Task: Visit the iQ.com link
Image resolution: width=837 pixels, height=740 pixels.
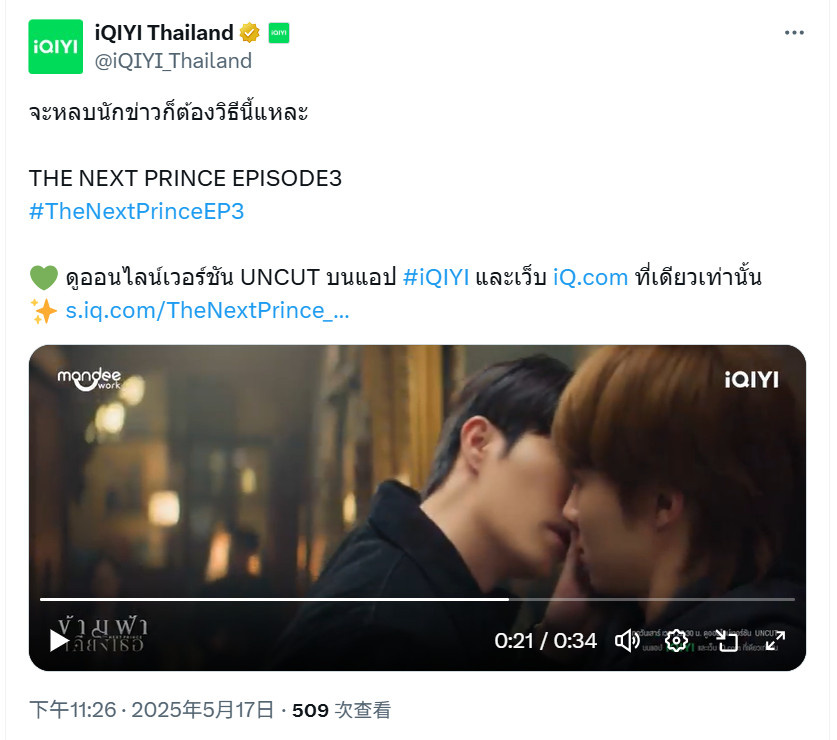Action: 590,278
